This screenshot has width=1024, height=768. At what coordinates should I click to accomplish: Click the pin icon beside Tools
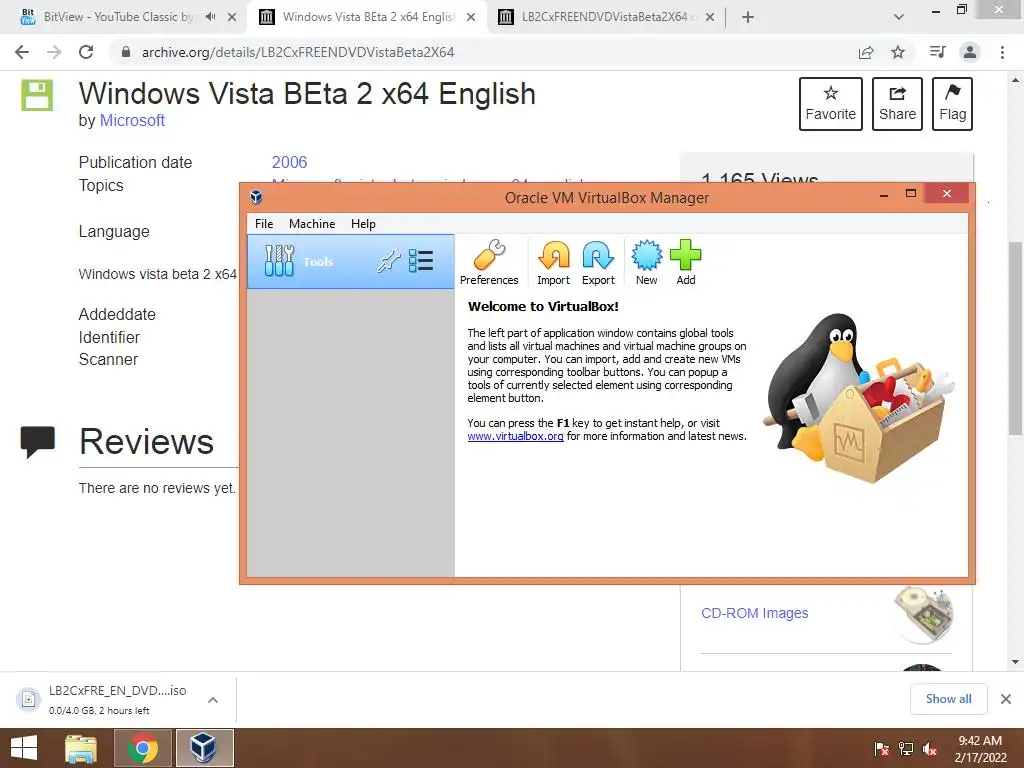388,261
